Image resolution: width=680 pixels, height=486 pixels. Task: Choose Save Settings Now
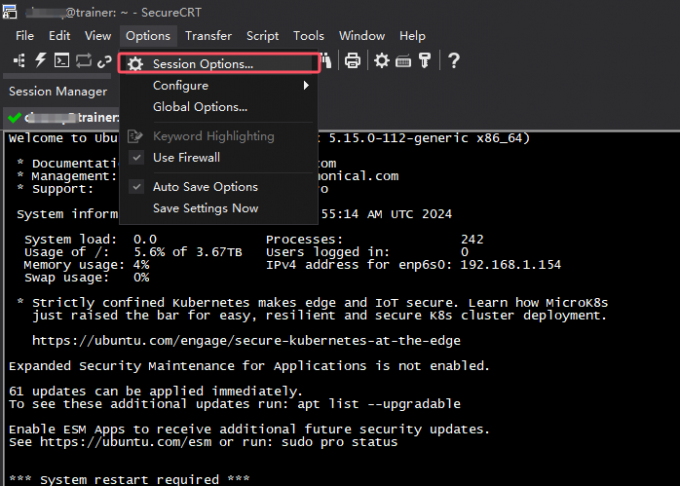point(219,208)
